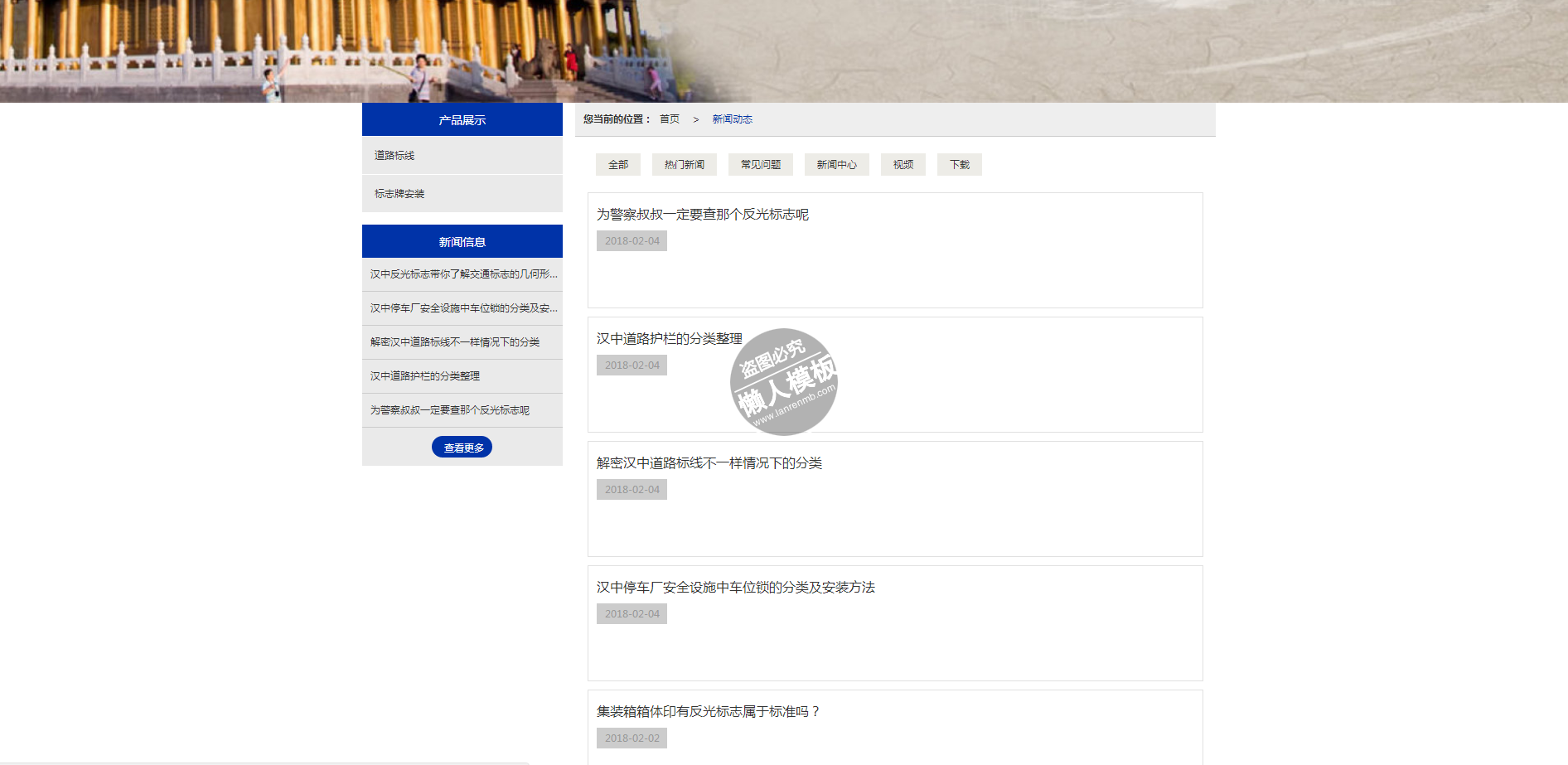Open sidebar link 解密汉中道路标线不一样情况下的分类
The image size is (1568, 765).
point(455,342)
